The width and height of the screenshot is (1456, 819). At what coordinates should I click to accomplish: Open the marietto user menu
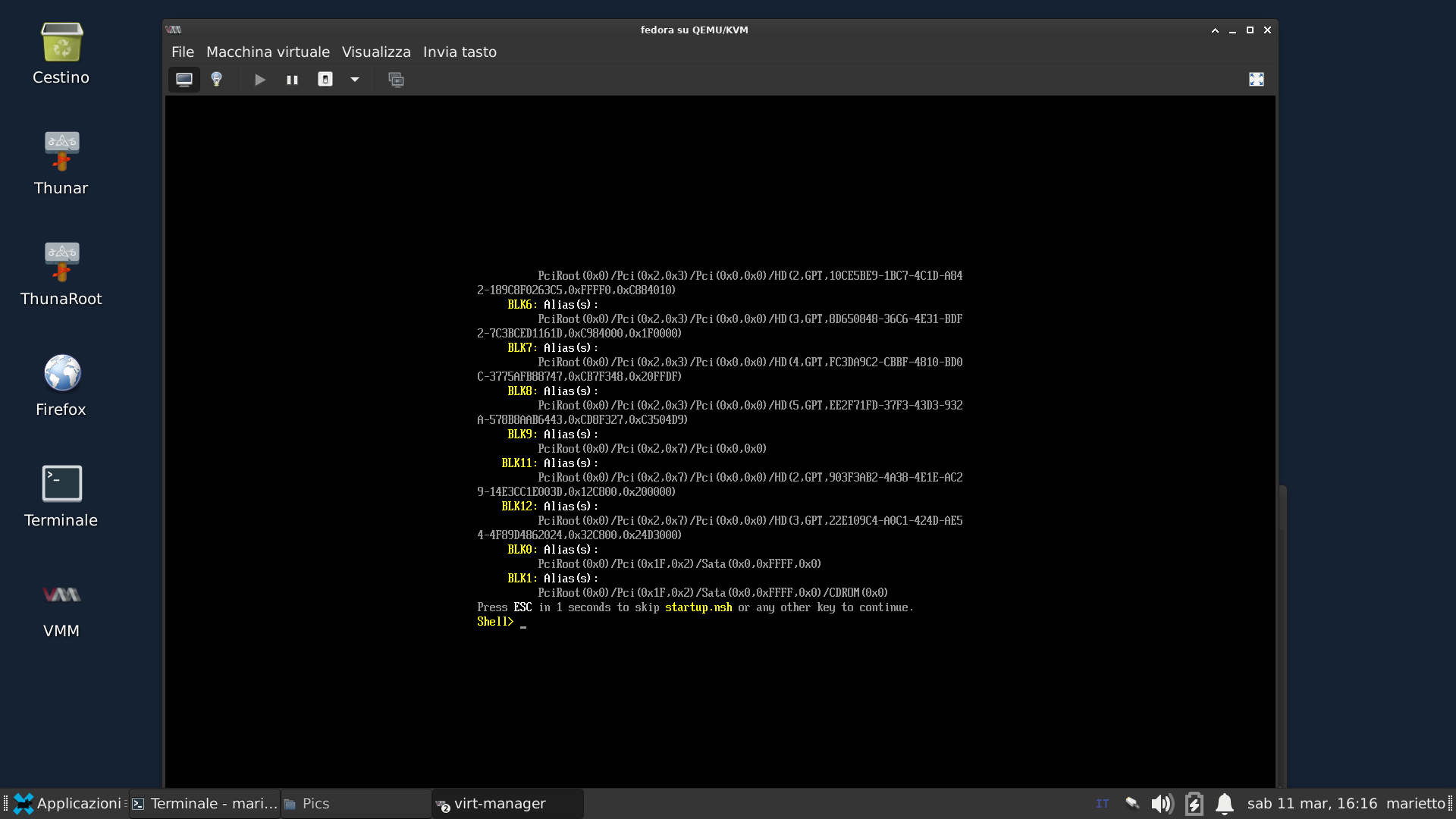(x=1416, y=803)
